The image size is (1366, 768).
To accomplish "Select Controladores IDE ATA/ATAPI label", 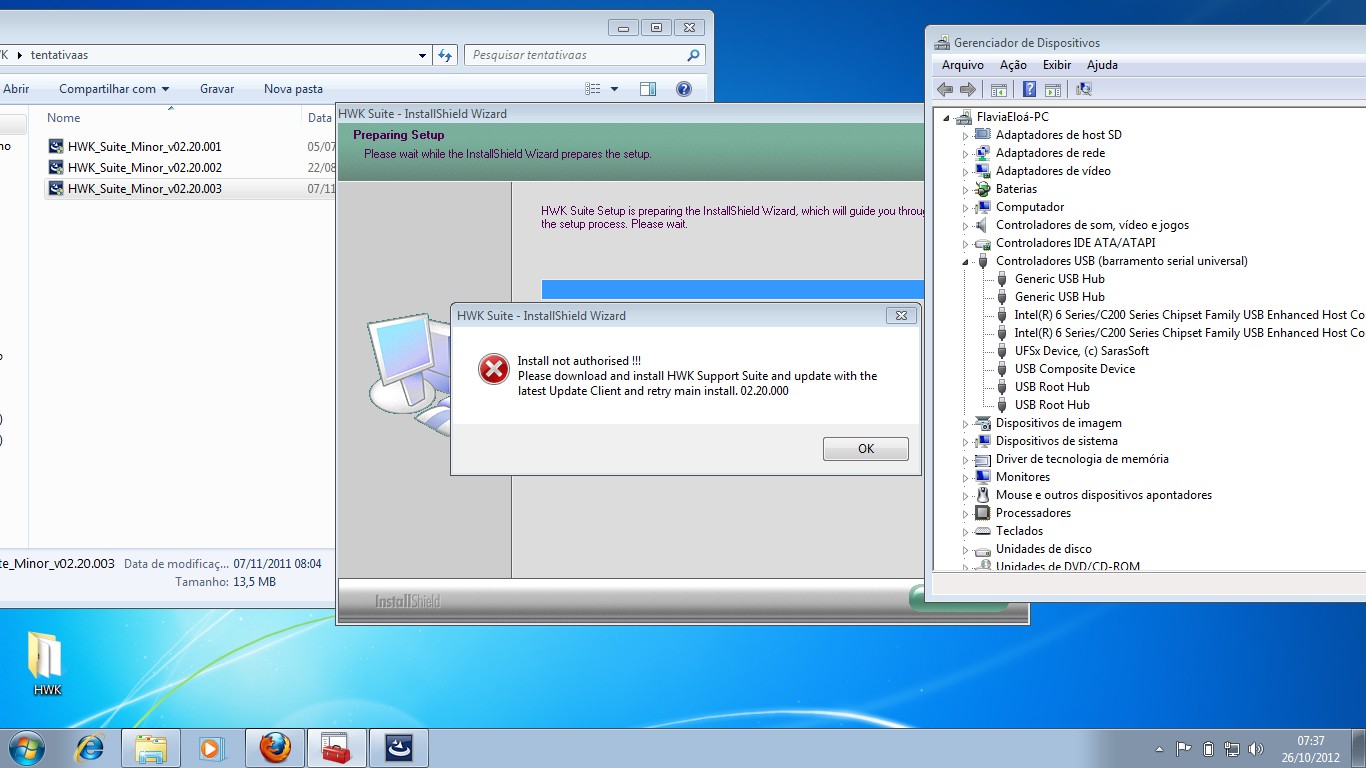I will (1075, 243).
